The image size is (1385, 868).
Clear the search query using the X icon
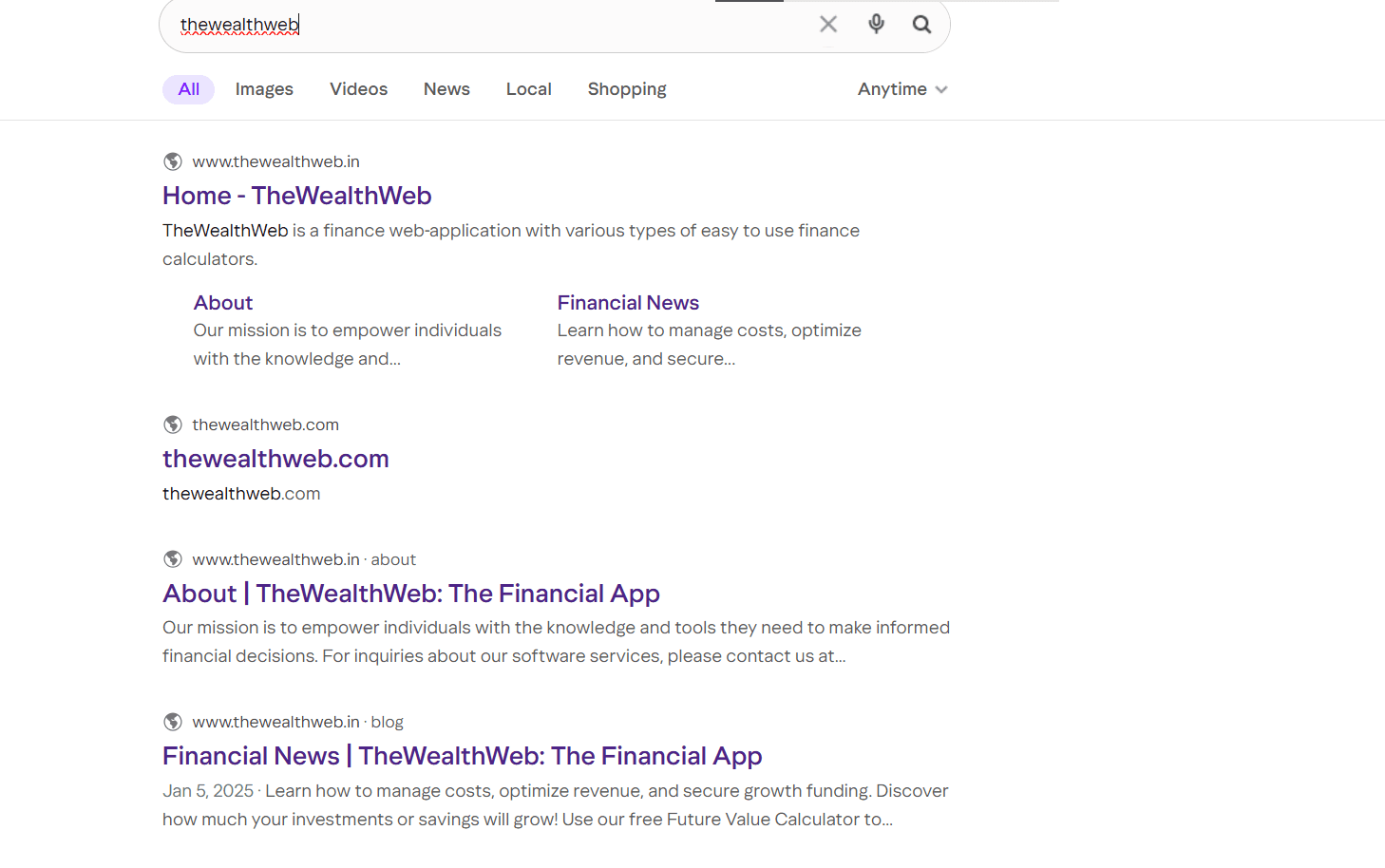pos(827,24)
